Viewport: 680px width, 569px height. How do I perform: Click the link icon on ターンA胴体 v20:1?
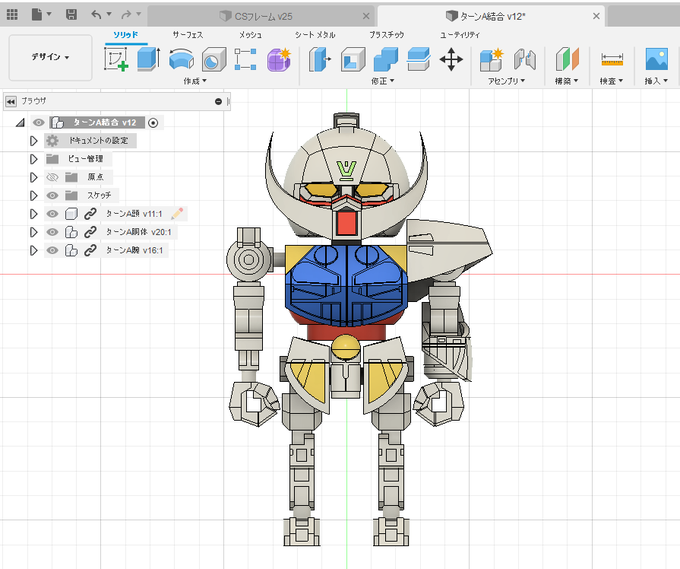tap(90, 232)
